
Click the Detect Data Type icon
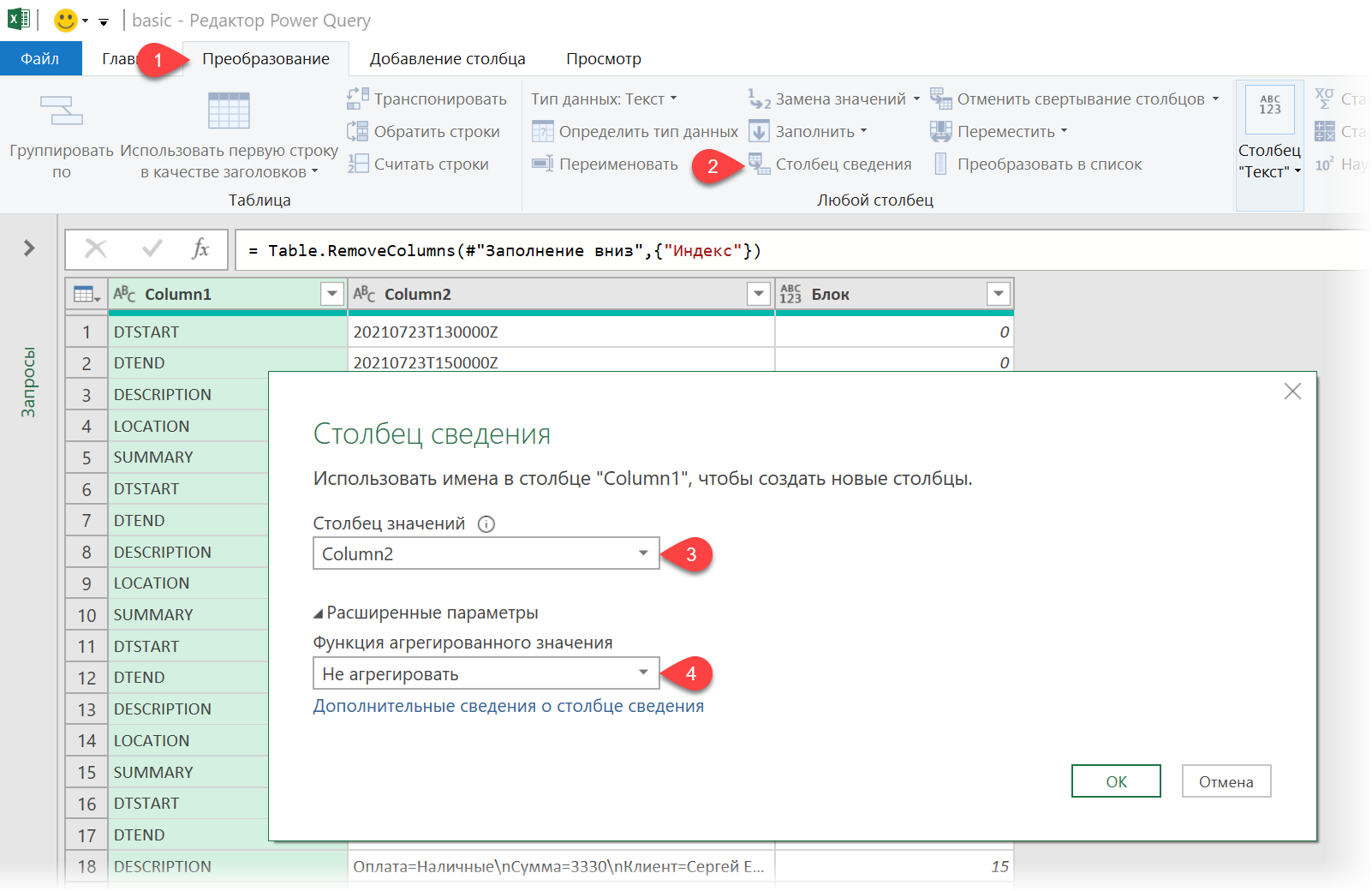coord(543,131)
